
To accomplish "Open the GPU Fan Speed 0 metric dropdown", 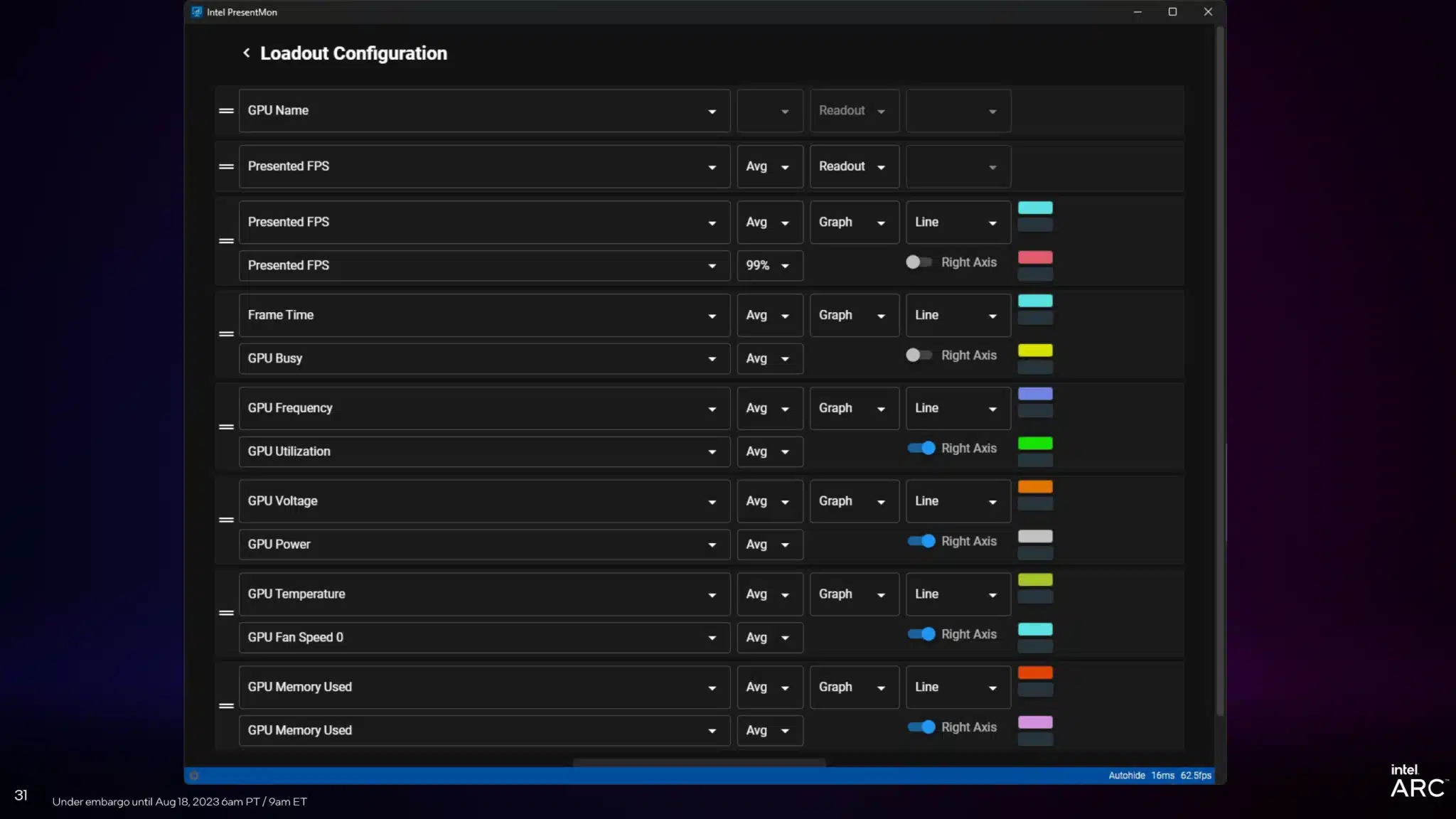I will pos(484,638).
